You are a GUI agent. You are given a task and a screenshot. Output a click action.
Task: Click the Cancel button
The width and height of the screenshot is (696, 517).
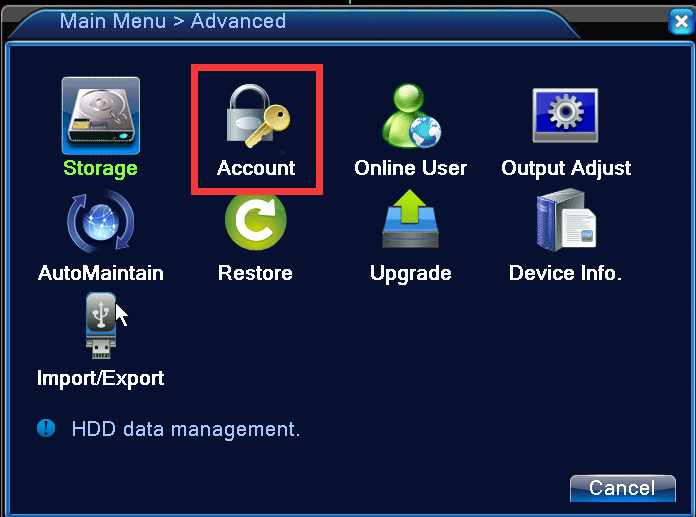[622, 488]
